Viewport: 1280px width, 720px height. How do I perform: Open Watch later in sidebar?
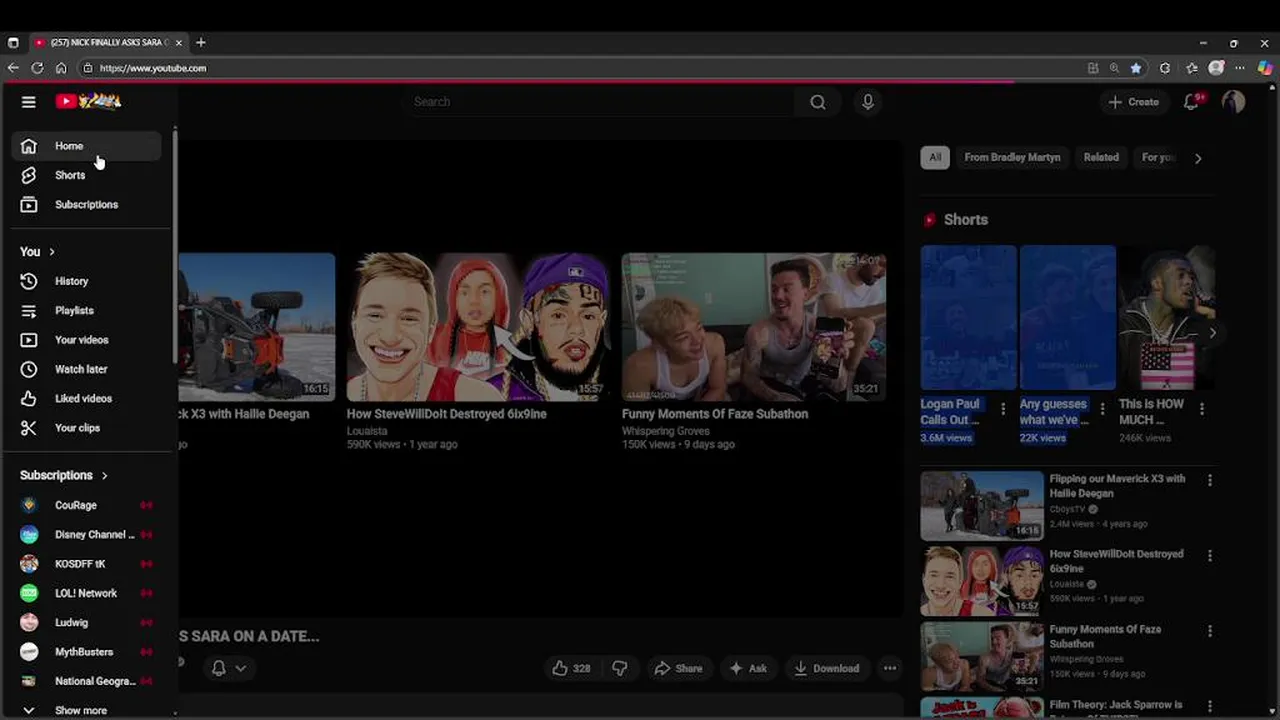click(87, 369)
